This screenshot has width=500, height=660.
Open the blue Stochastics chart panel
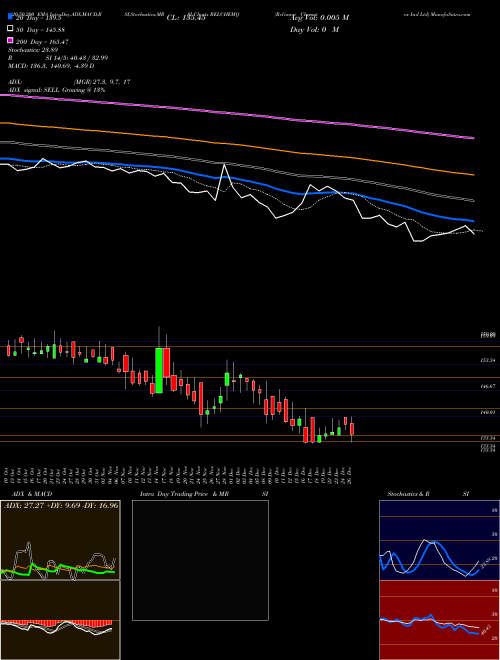click(x=439, y=540)
